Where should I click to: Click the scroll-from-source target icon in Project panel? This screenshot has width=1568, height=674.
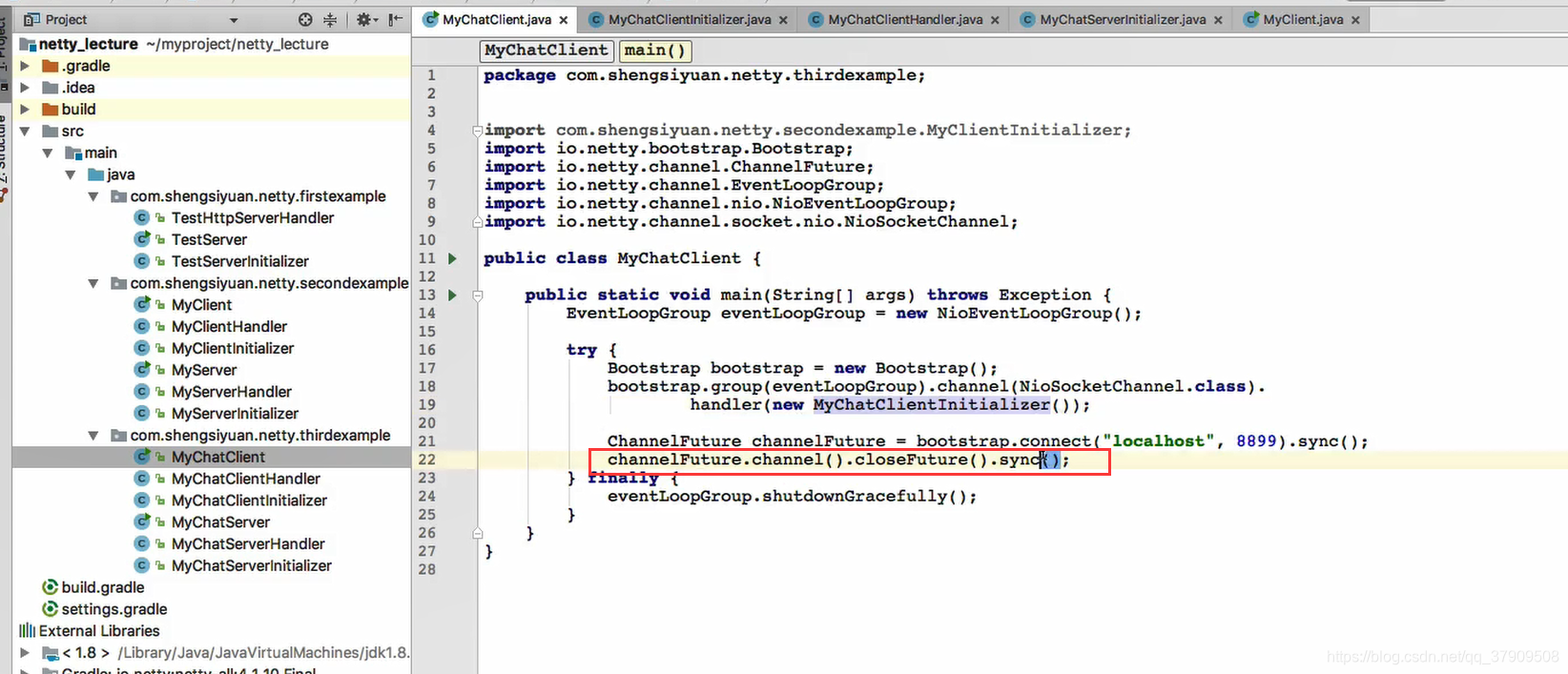pos(305,19)
